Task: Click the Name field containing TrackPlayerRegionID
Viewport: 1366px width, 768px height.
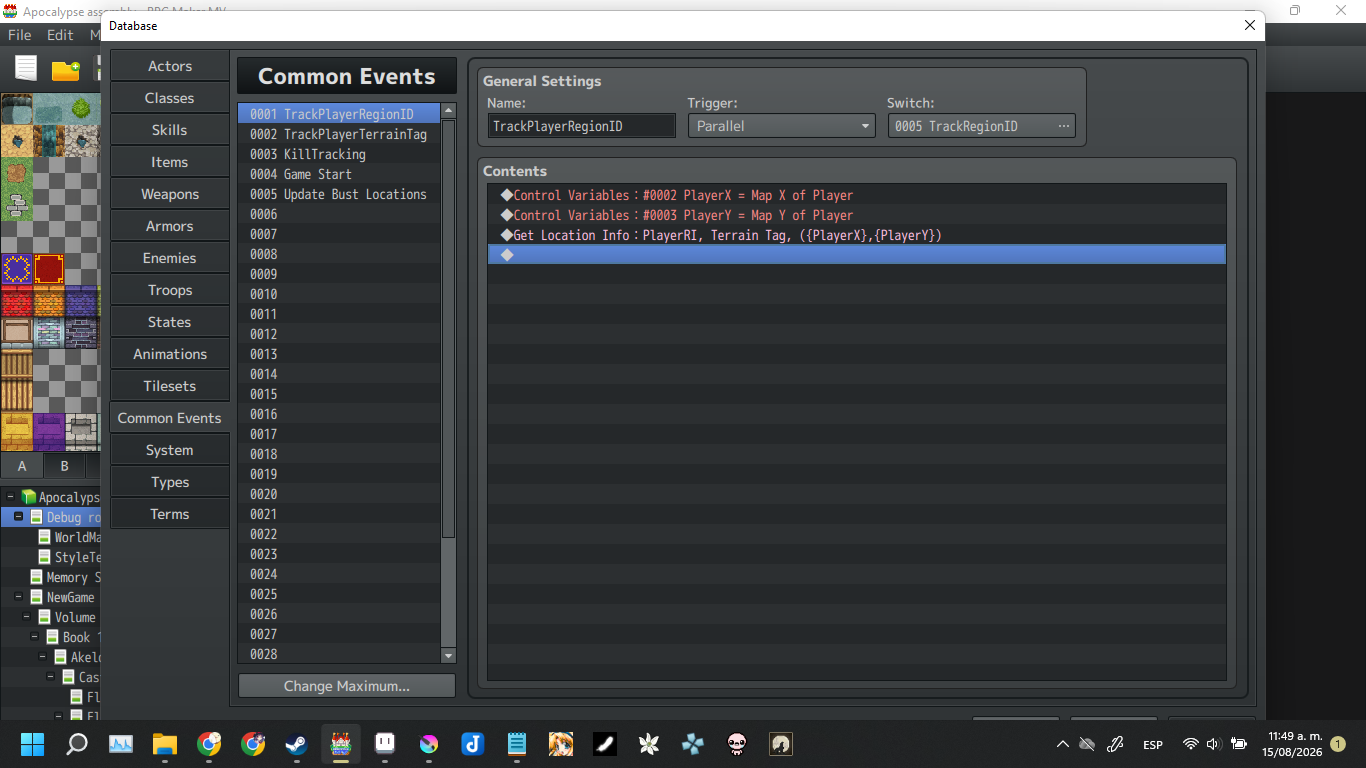Action: 582,126
